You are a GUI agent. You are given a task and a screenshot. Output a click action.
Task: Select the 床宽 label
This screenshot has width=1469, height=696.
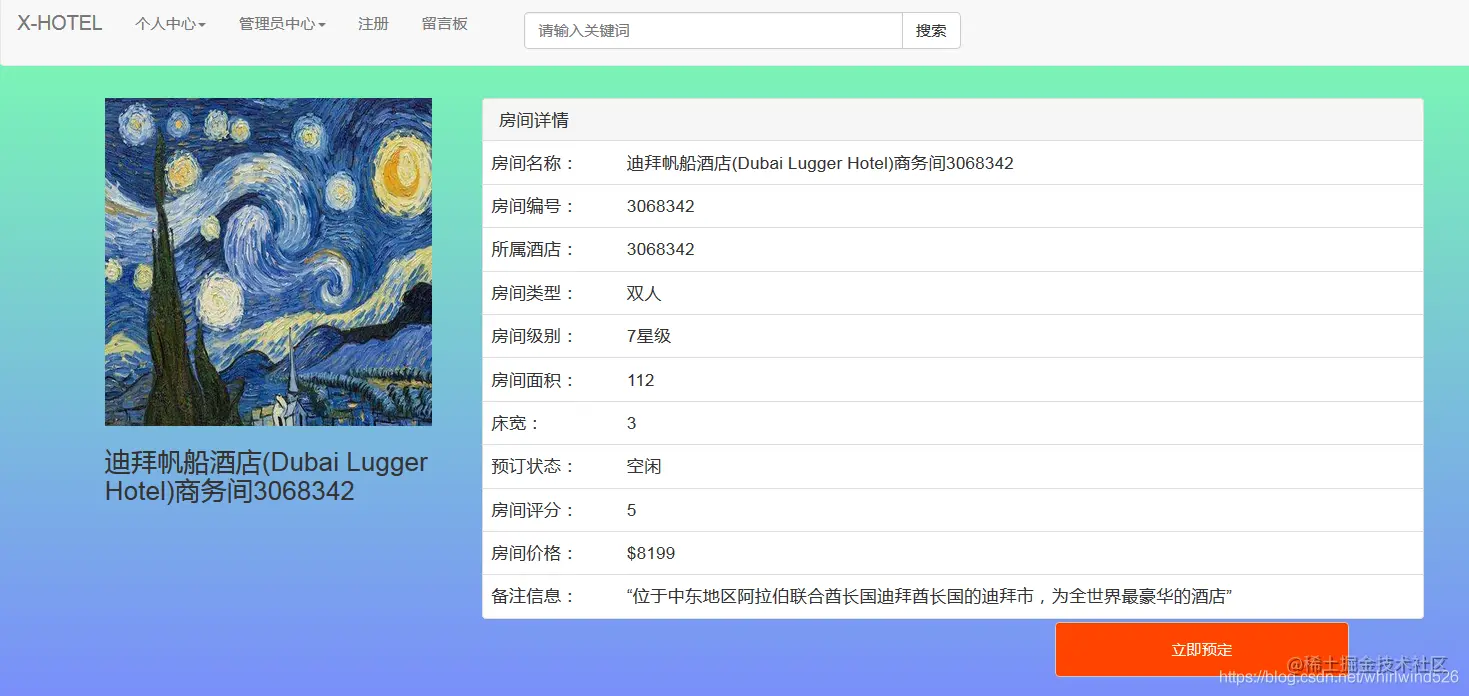click(x=515, y=424)
